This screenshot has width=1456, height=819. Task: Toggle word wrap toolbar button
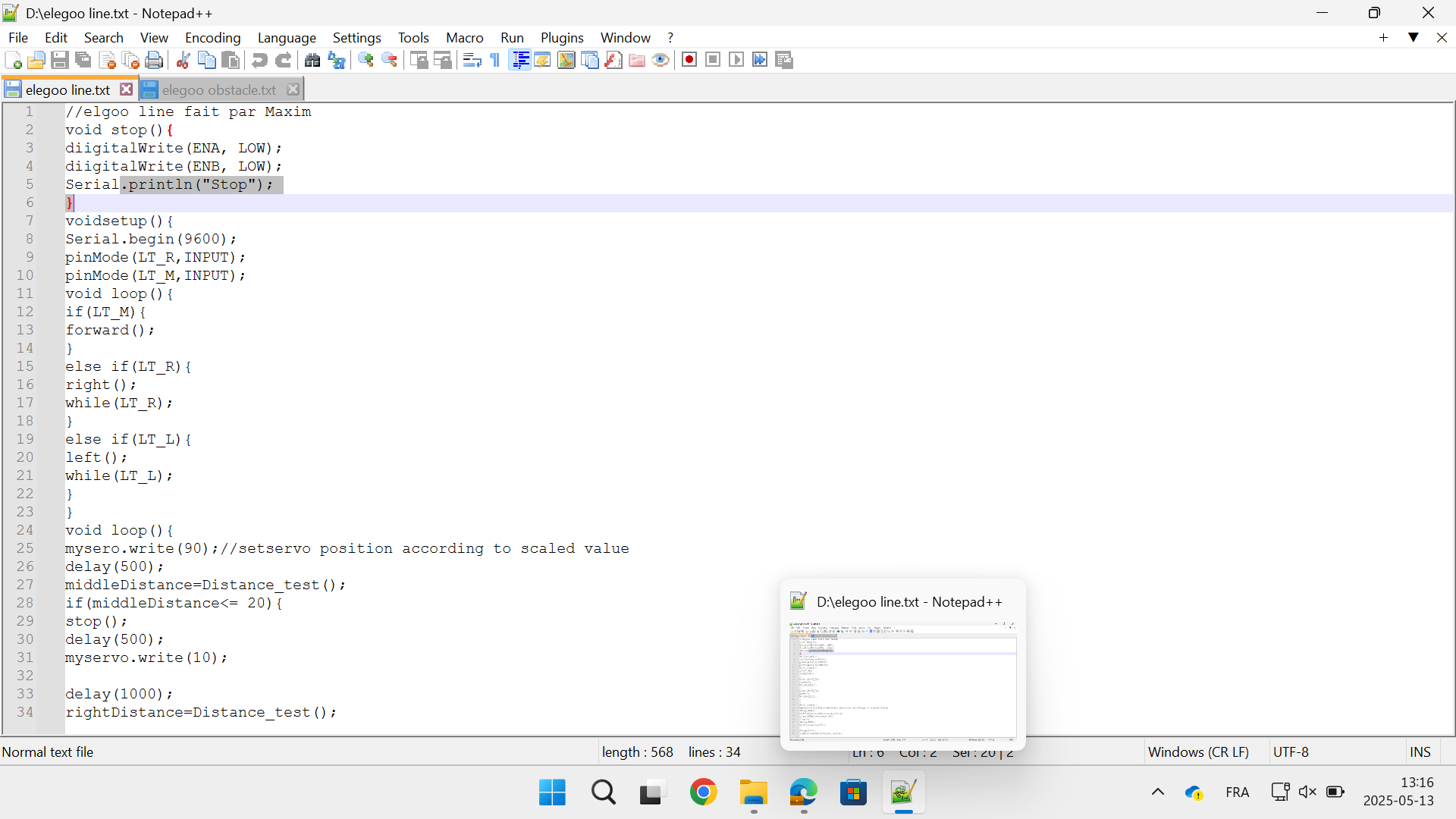472,60
